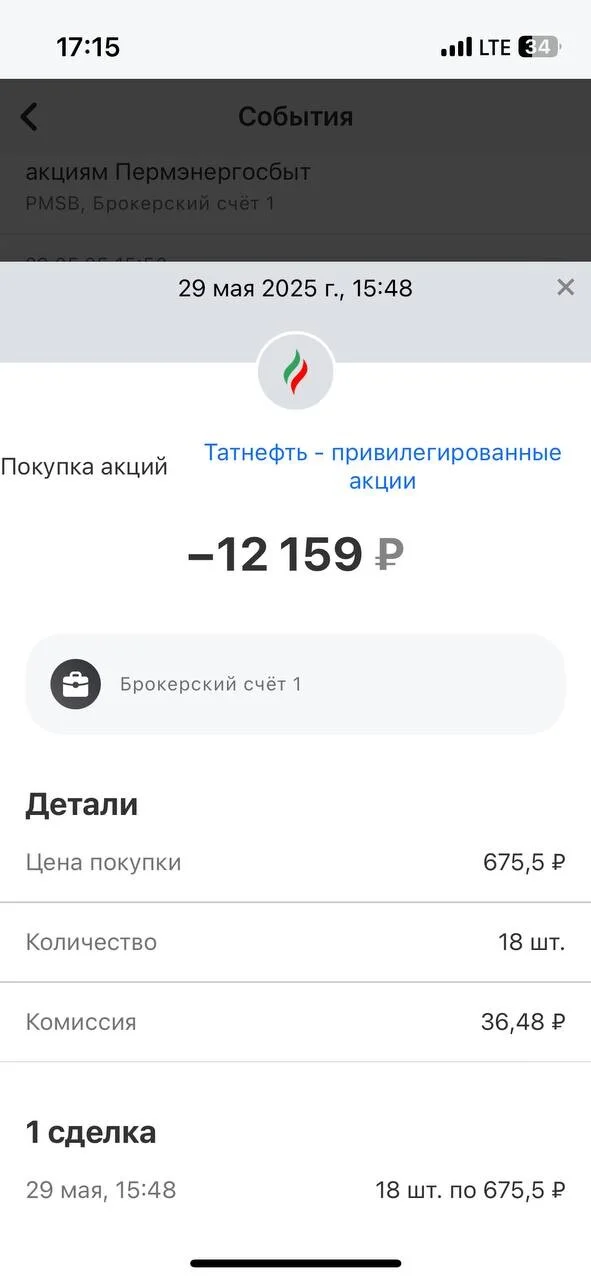Image resolution: width=591 pixels, height=1280 pixels.
Task: Tap the back arrow in Events header
Action: coord(29,117)
